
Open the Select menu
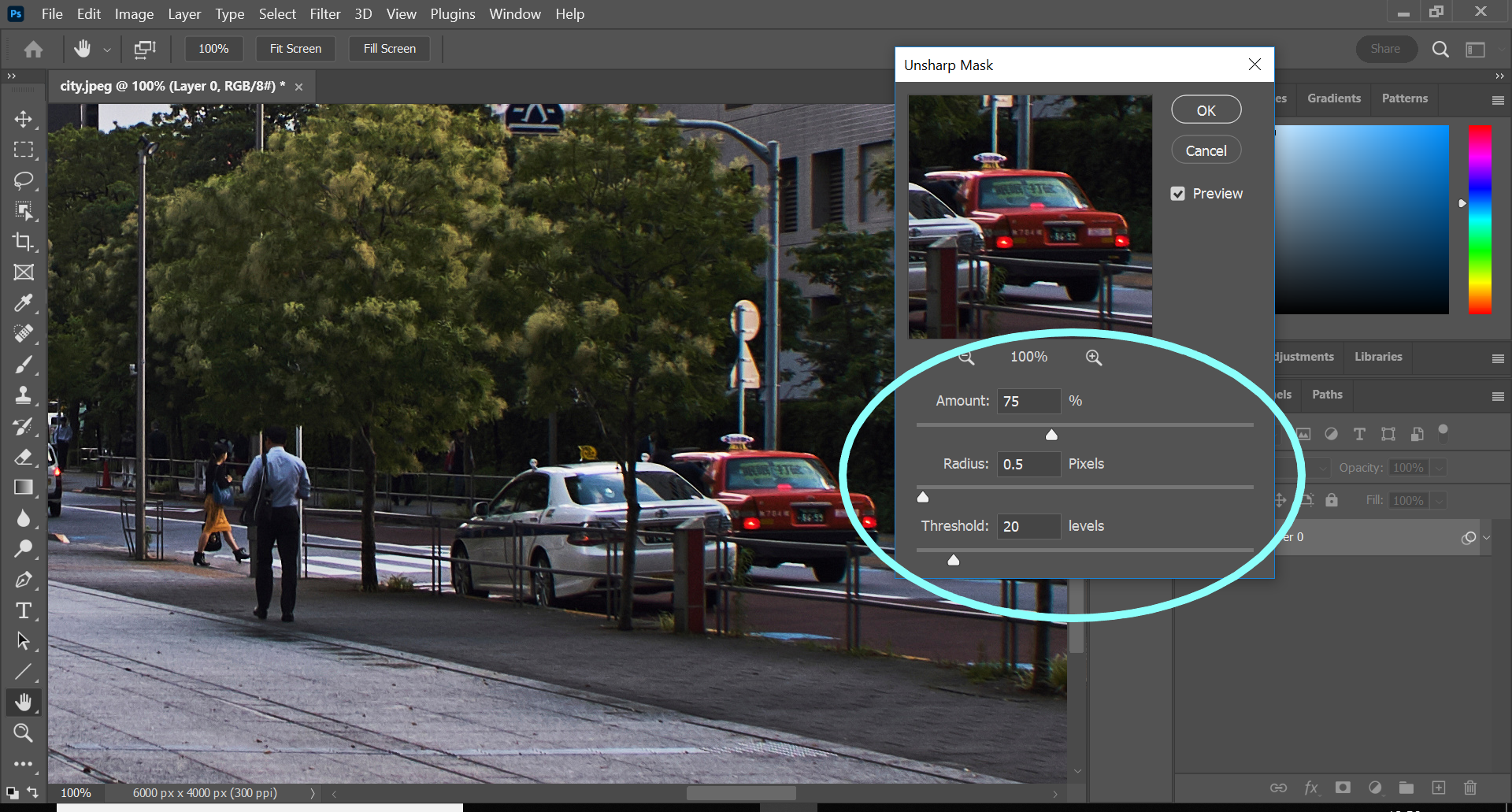277,14
